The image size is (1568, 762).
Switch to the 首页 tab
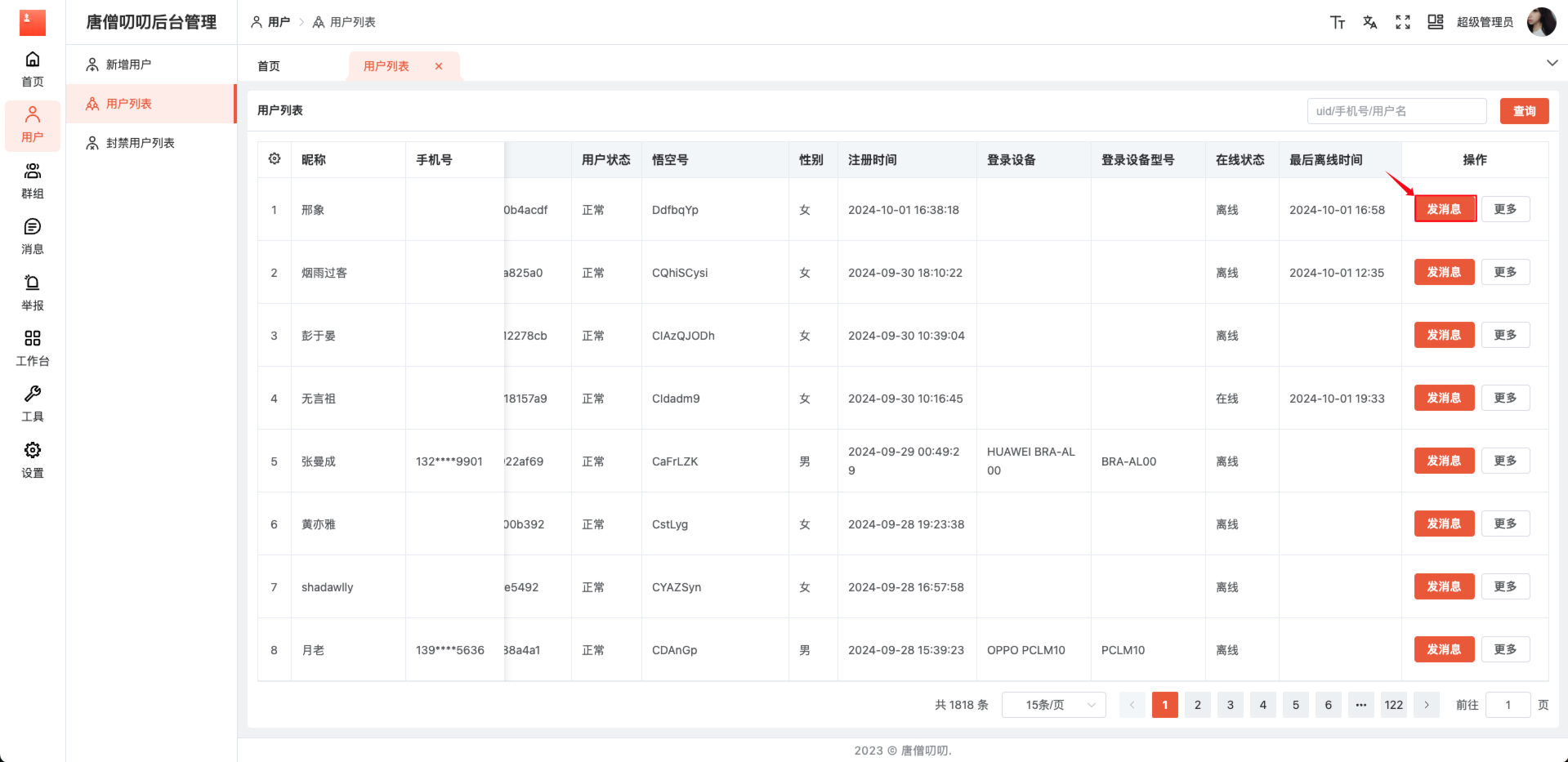[268, 65]
